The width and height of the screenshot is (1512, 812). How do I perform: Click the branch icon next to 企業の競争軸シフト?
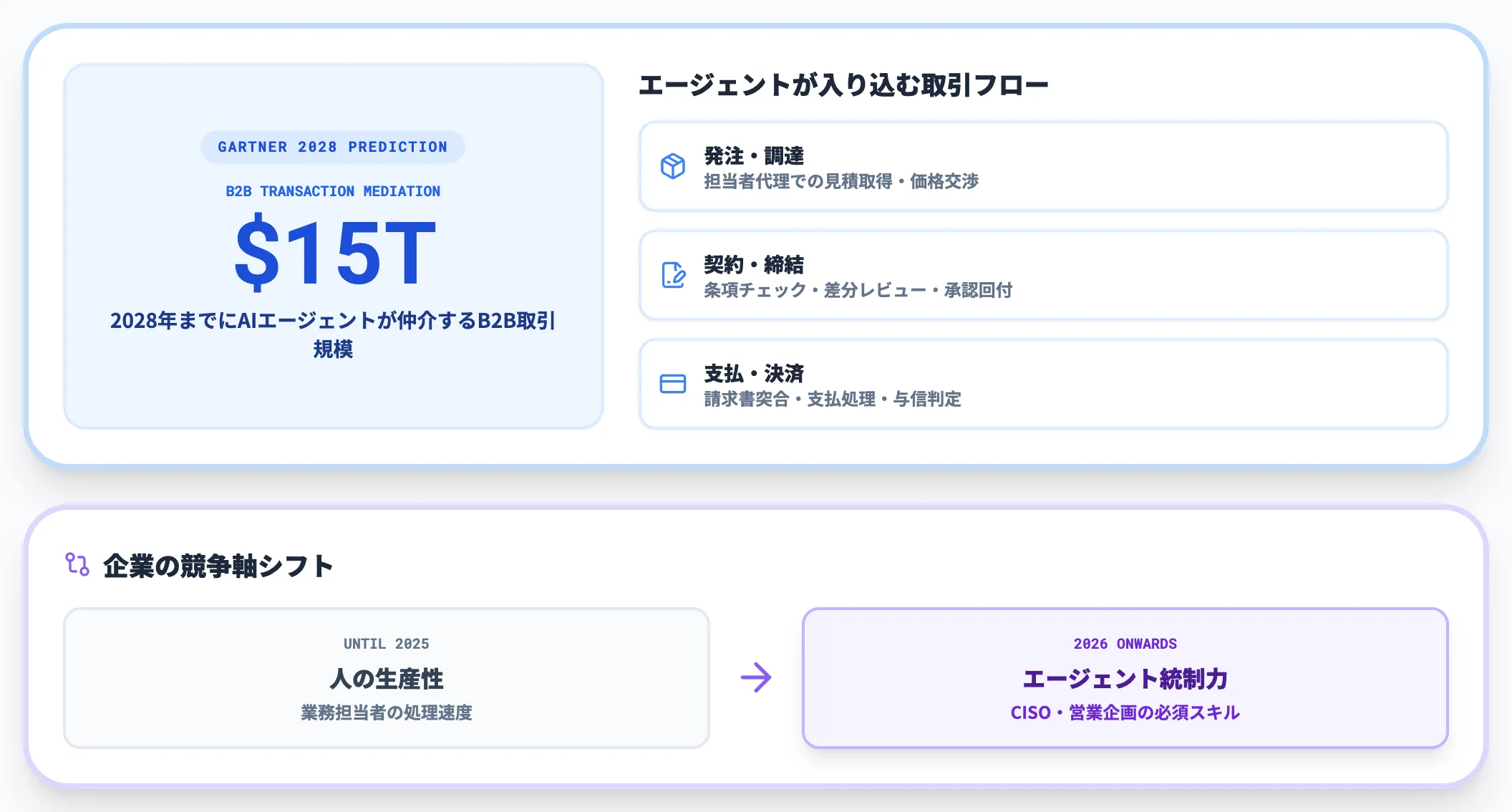pos(77,564)
